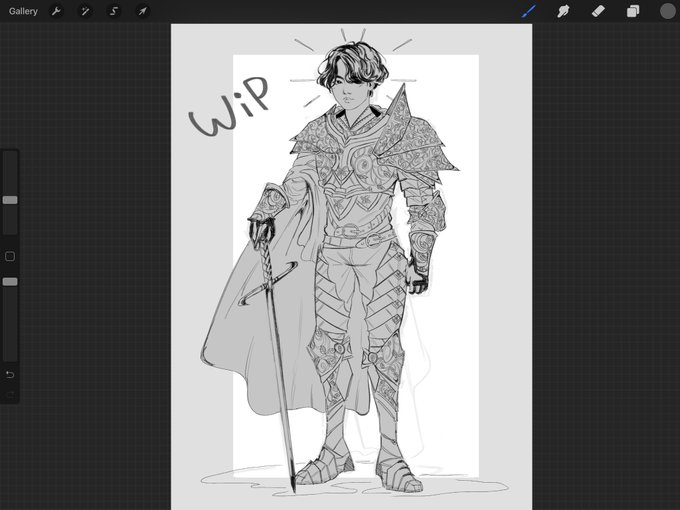Activate the Selection tool
The height and width of the screenshot is (510, 680).
[x=114, y=11]
